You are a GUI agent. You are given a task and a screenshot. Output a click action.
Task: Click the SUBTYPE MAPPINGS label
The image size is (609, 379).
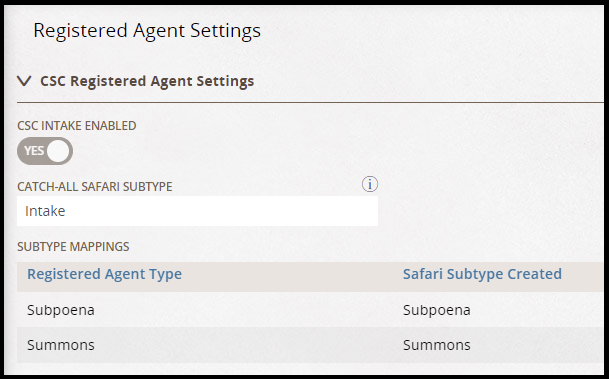73,247
